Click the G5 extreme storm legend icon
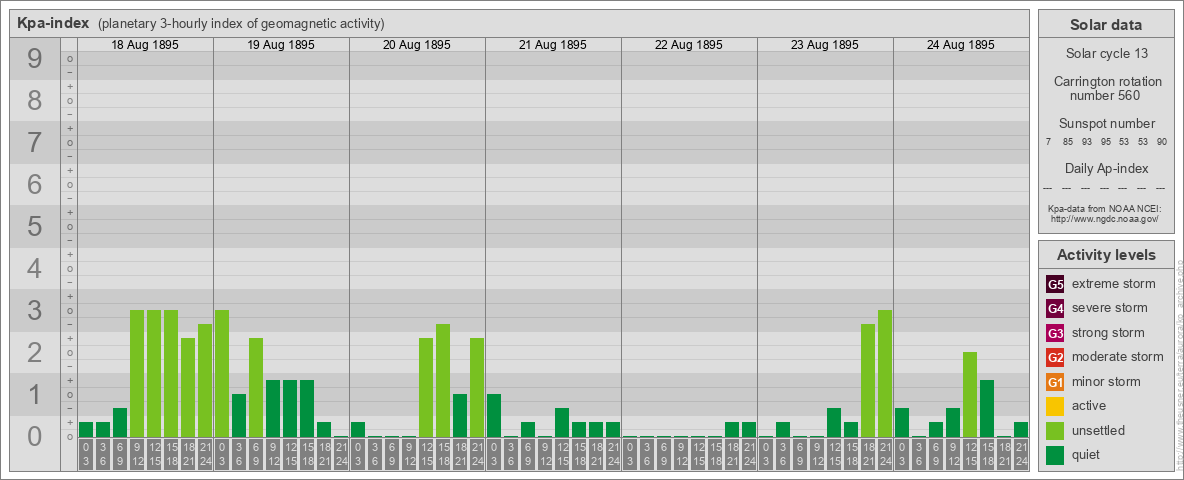Image resolution: width=1184 pixels, height=480 pixels. tap(1055, 284)
